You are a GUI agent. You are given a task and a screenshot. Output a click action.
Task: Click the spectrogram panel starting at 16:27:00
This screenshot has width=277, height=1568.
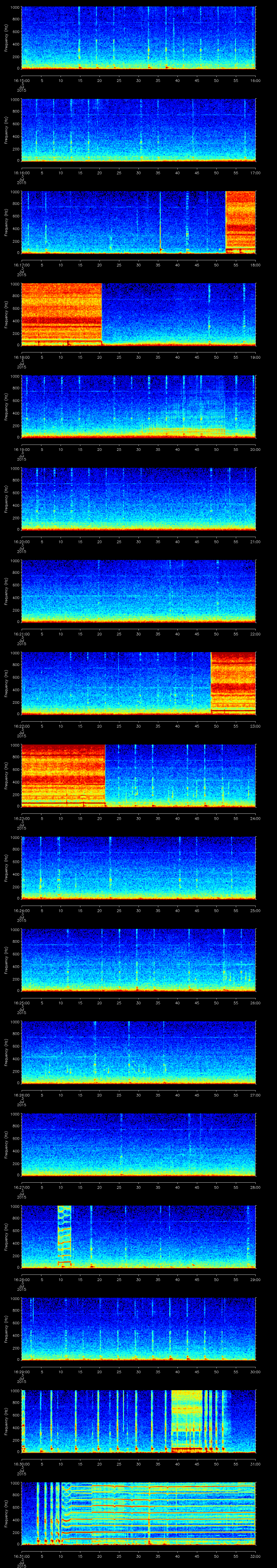[138, 1144]
